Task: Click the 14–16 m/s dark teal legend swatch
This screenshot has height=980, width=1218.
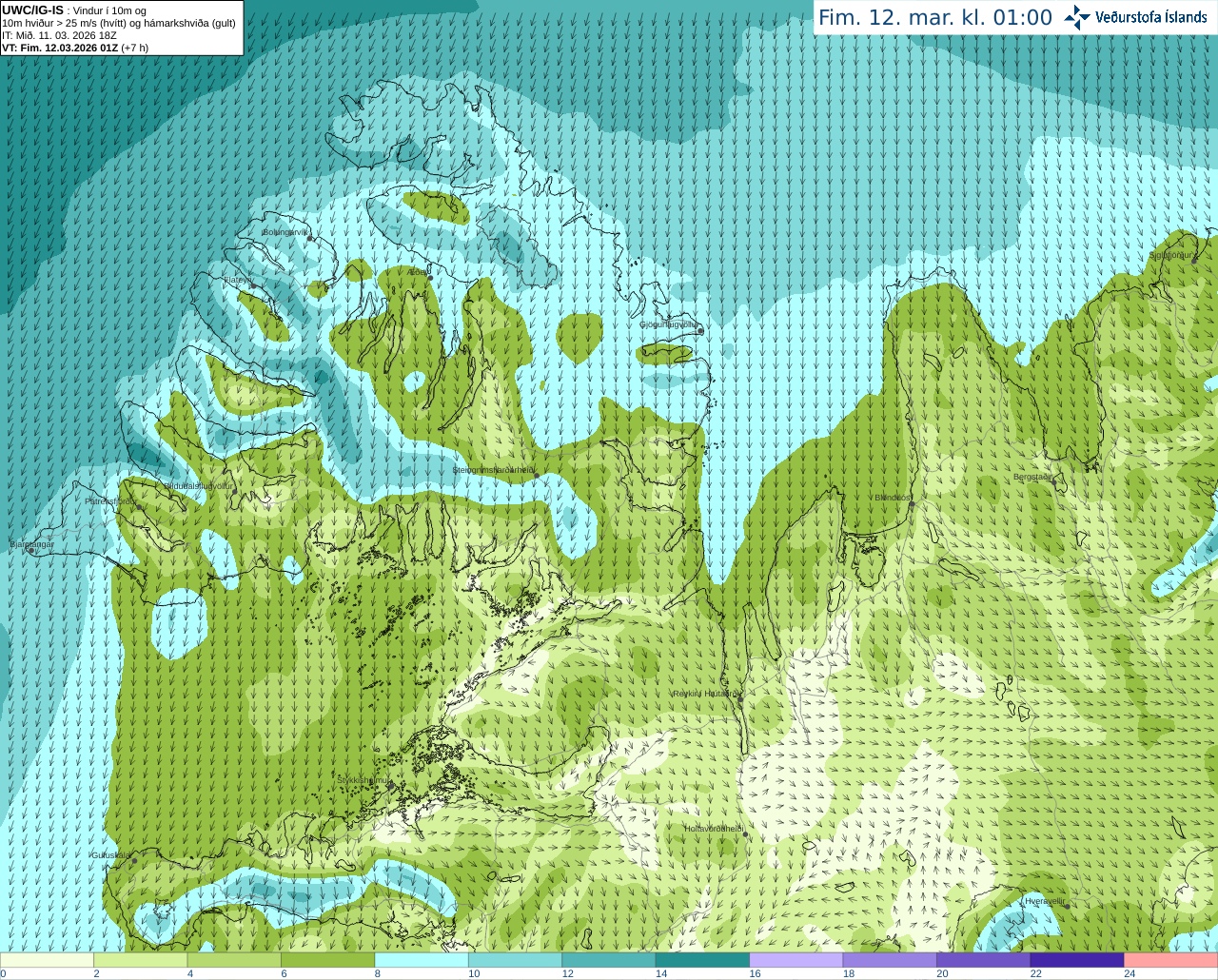Action: [x=703, y=960]
